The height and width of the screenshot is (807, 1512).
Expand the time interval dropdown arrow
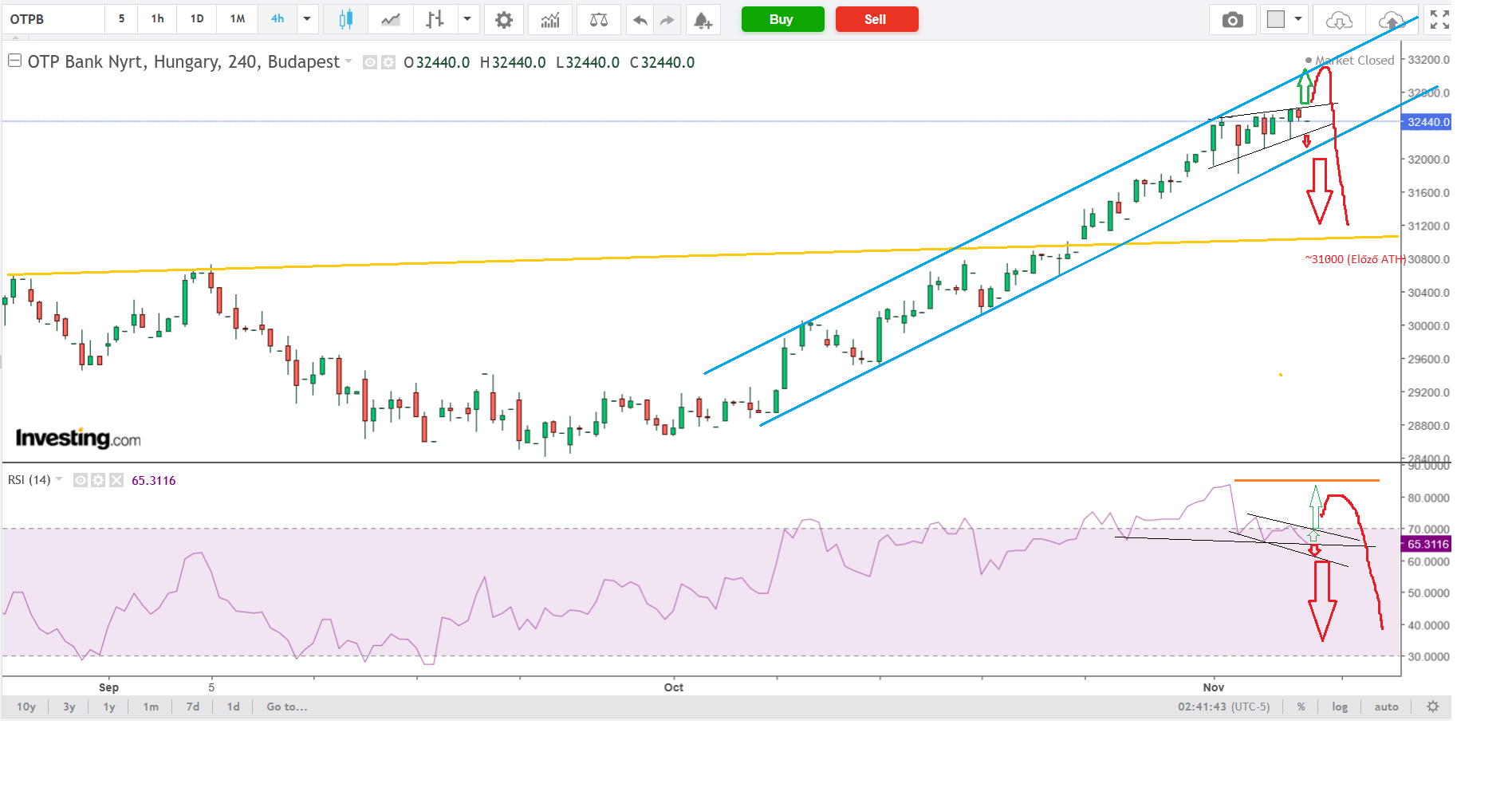coord(307,19)
